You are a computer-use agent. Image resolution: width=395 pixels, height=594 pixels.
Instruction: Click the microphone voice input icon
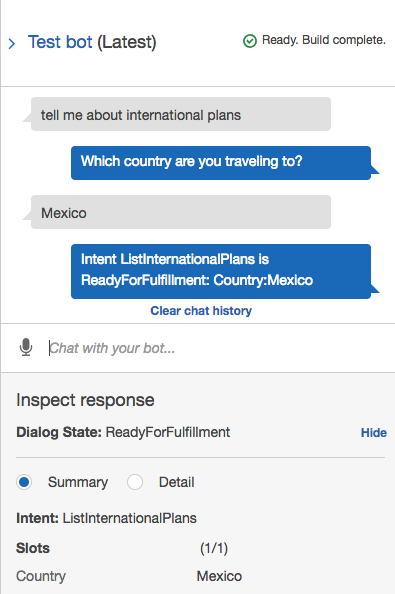click(26, 347)
